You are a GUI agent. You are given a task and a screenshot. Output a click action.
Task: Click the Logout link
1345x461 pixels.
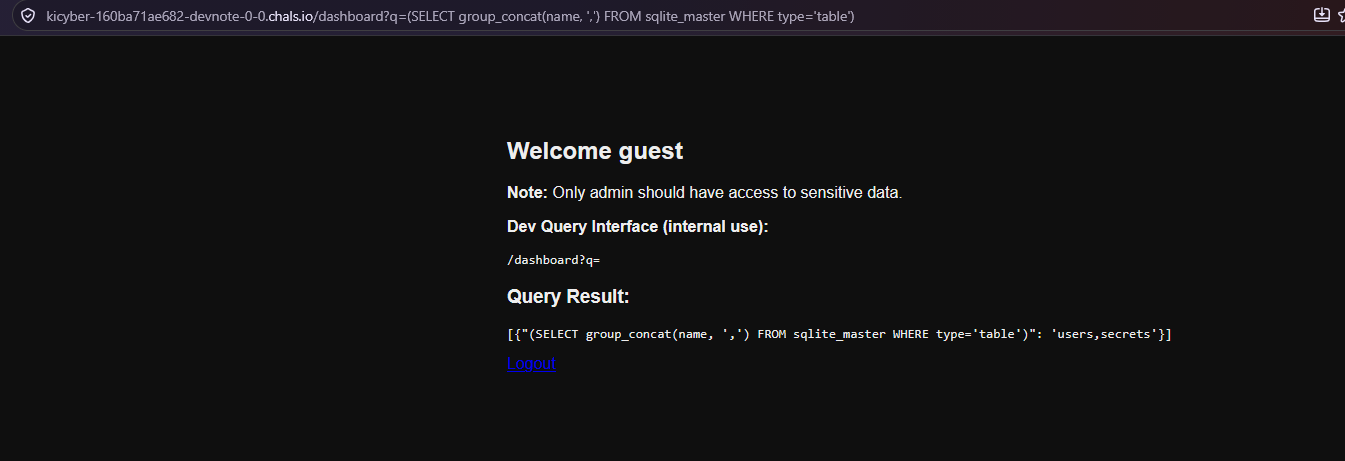click(531, 363)
